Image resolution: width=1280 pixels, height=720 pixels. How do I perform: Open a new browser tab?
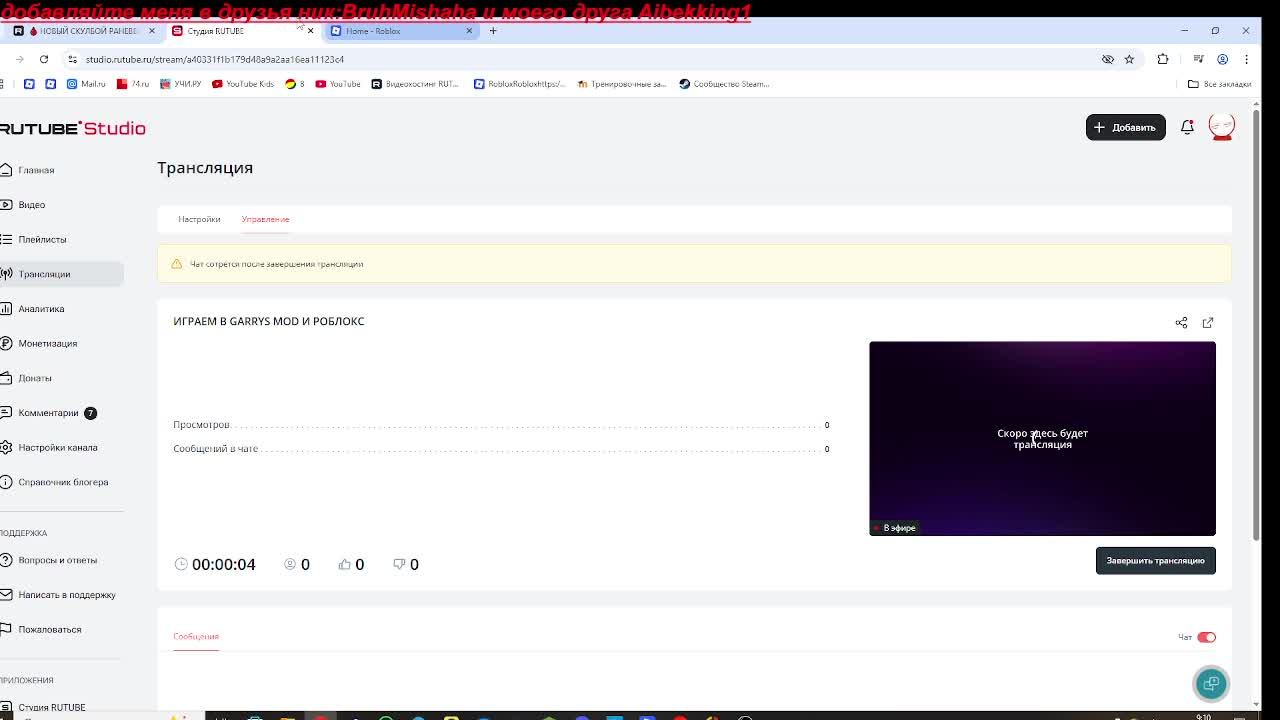tap(492, 31)
